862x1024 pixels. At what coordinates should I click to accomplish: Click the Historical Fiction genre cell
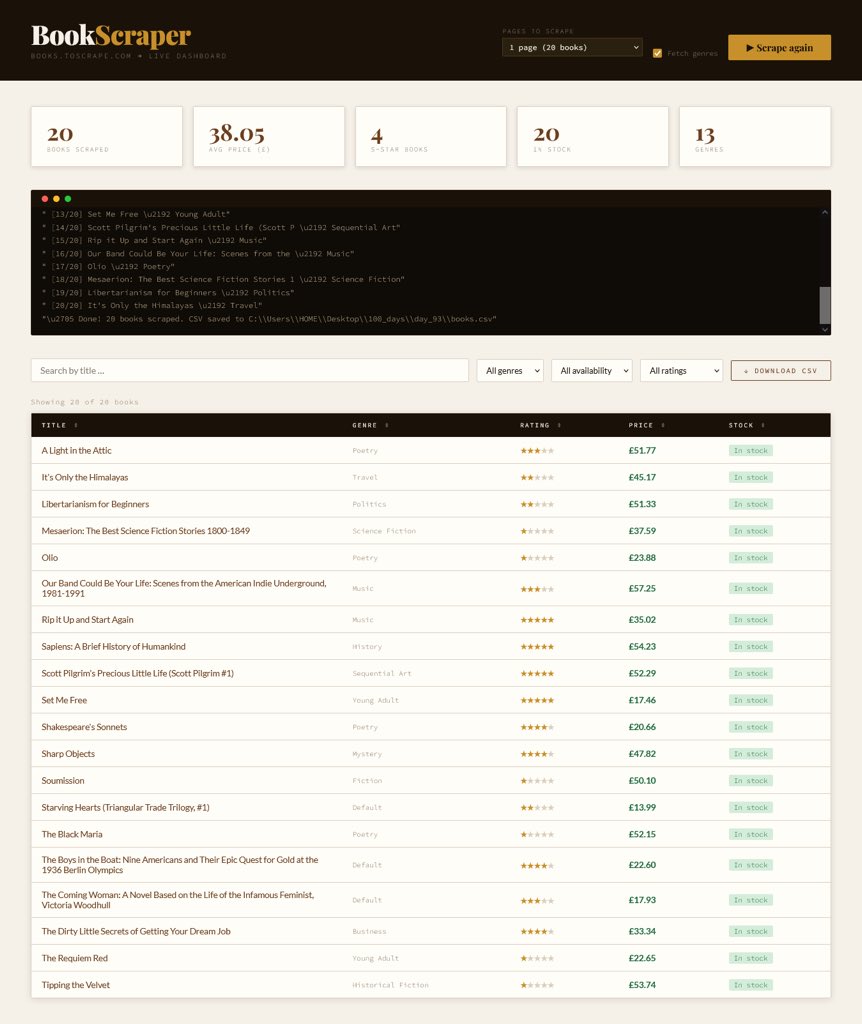pyautogui.click(x=391, y=985)
